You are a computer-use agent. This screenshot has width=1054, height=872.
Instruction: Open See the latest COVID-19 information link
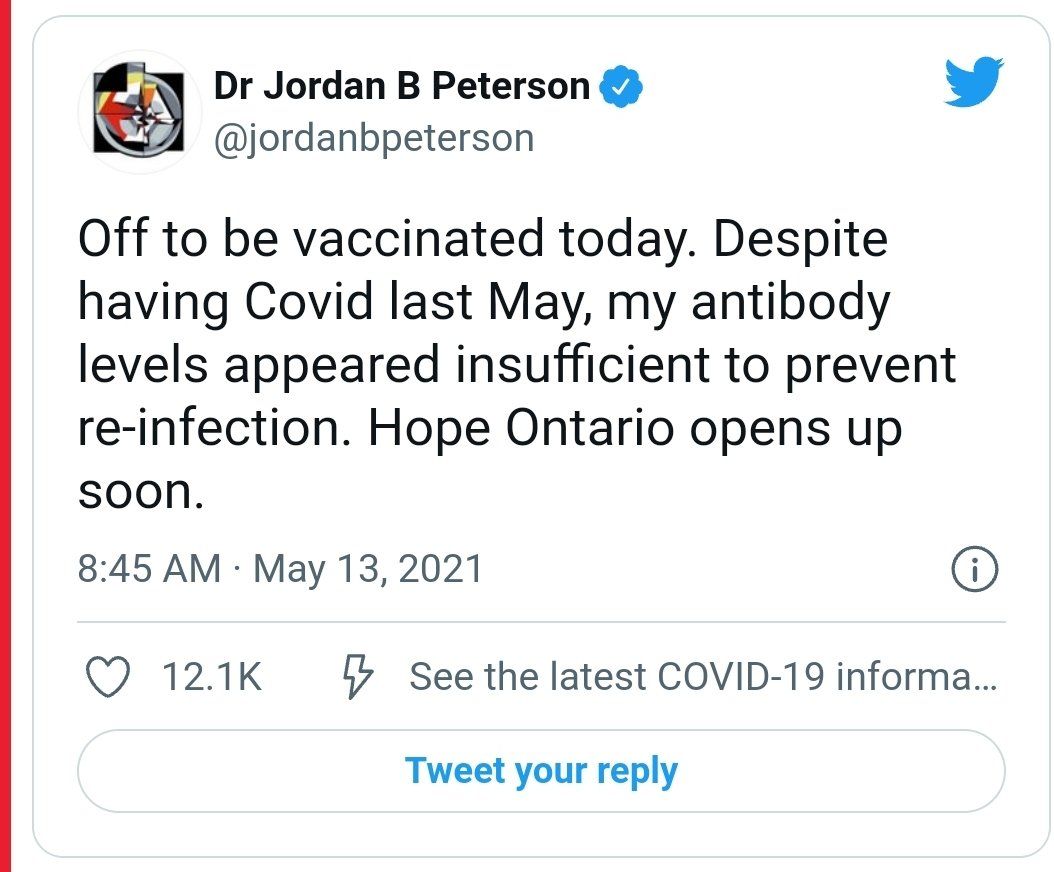pos(702,677)
